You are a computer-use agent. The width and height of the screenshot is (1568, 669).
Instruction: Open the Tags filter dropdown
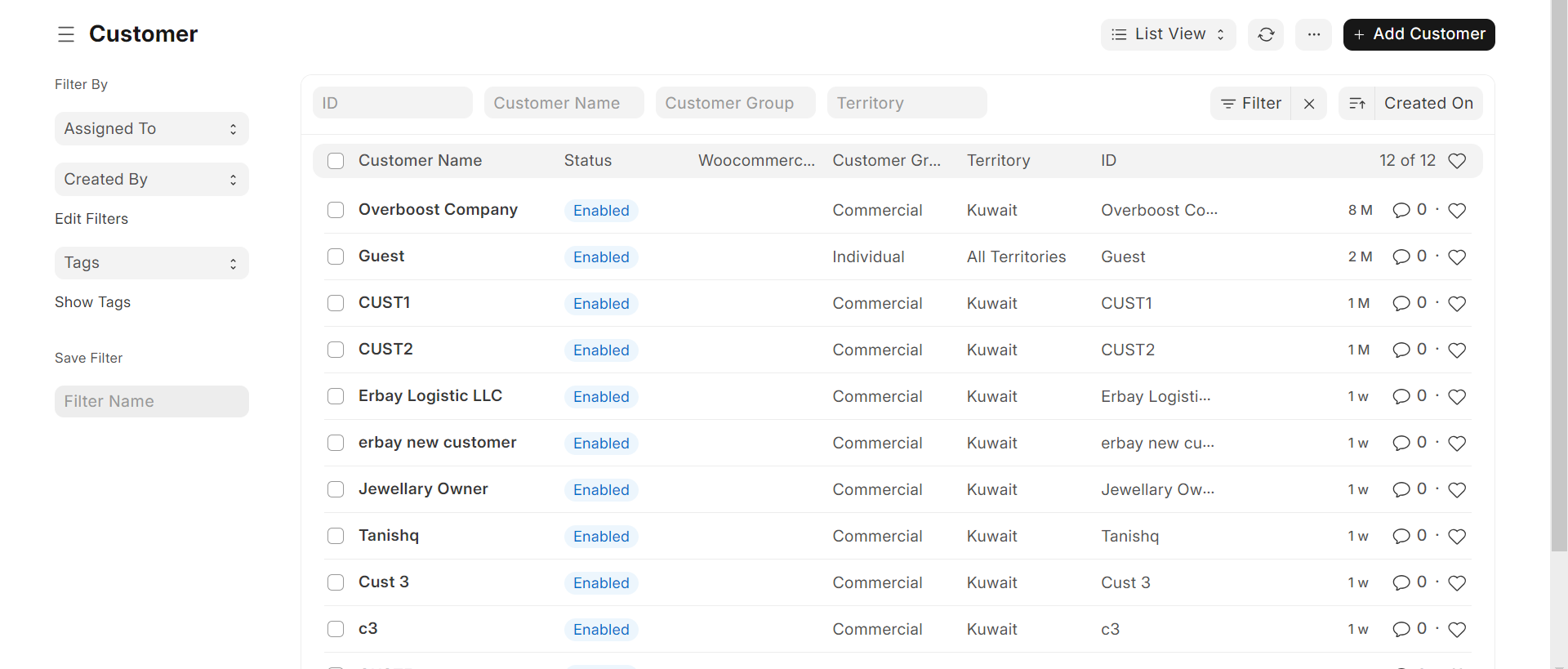[x=152, y=263]
